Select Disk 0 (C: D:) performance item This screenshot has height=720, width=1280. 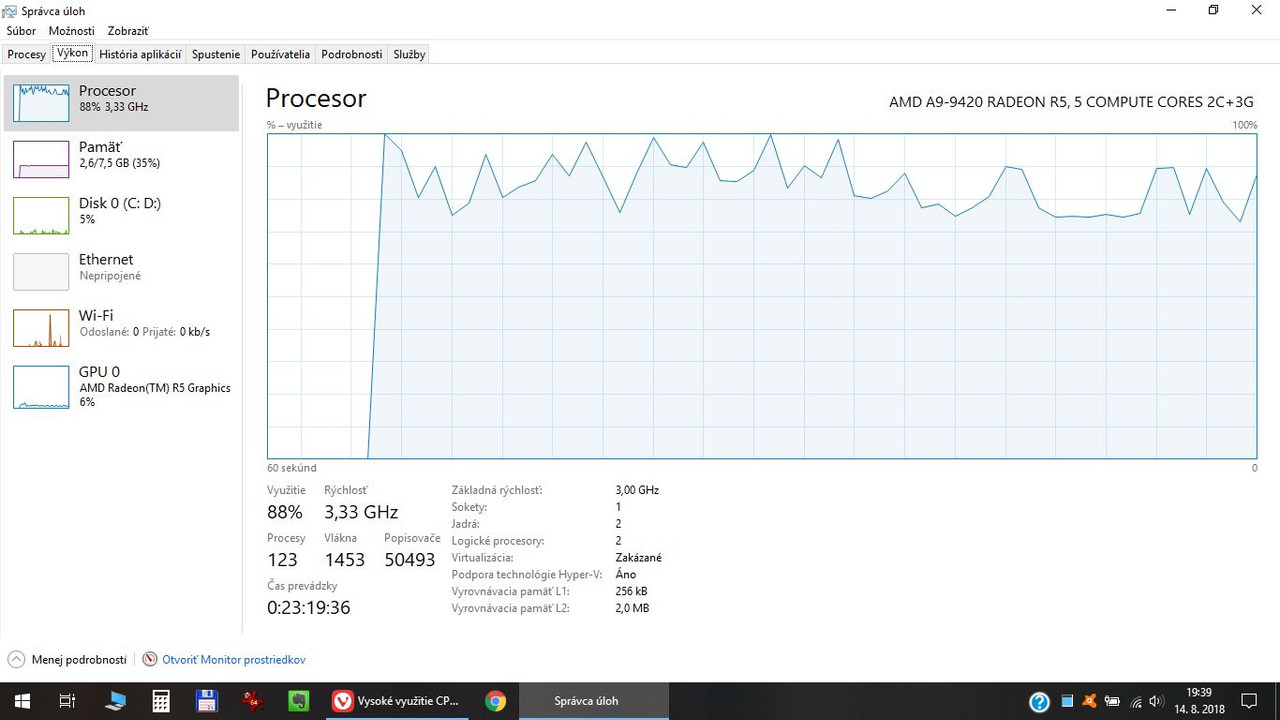pyautogui.click(x=121, y=215)
